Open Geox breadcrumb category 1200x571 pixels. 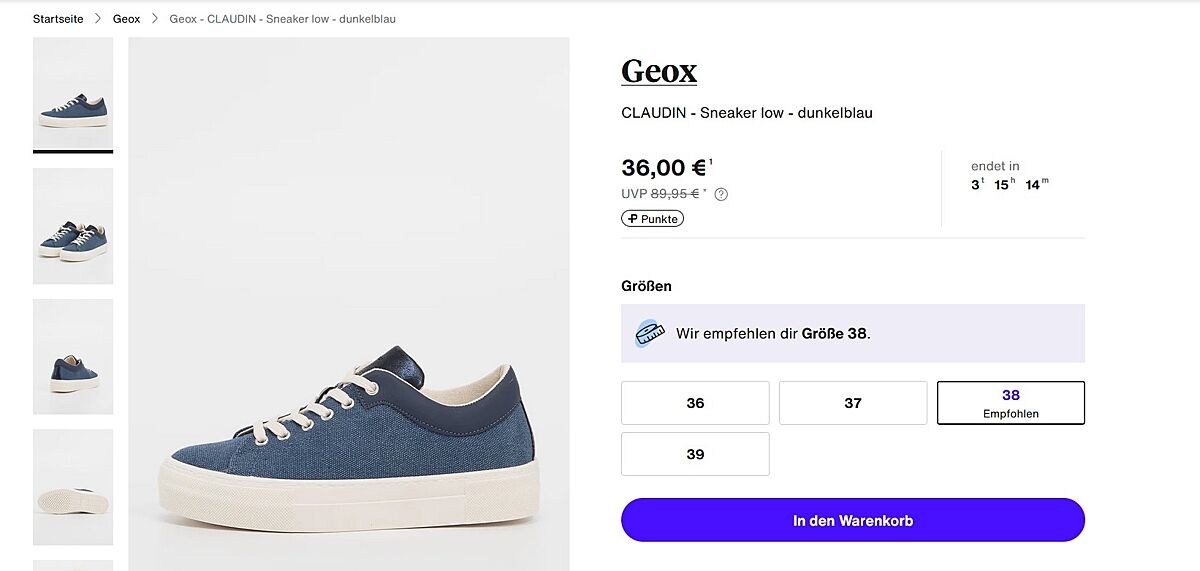(126, 19)
